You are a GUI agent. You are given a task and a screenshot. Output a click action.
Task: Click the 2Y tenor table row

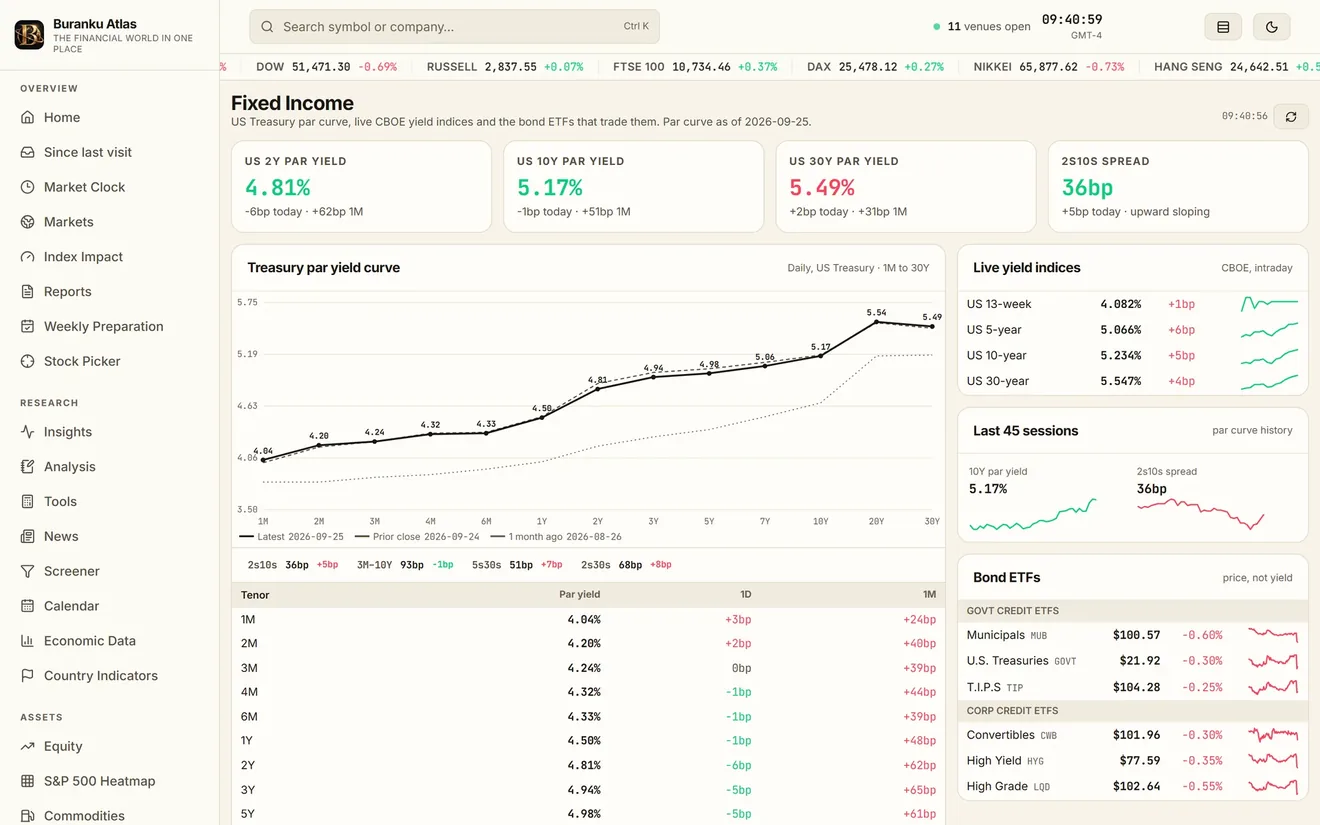pyautogui.click(x=588, y=765)
